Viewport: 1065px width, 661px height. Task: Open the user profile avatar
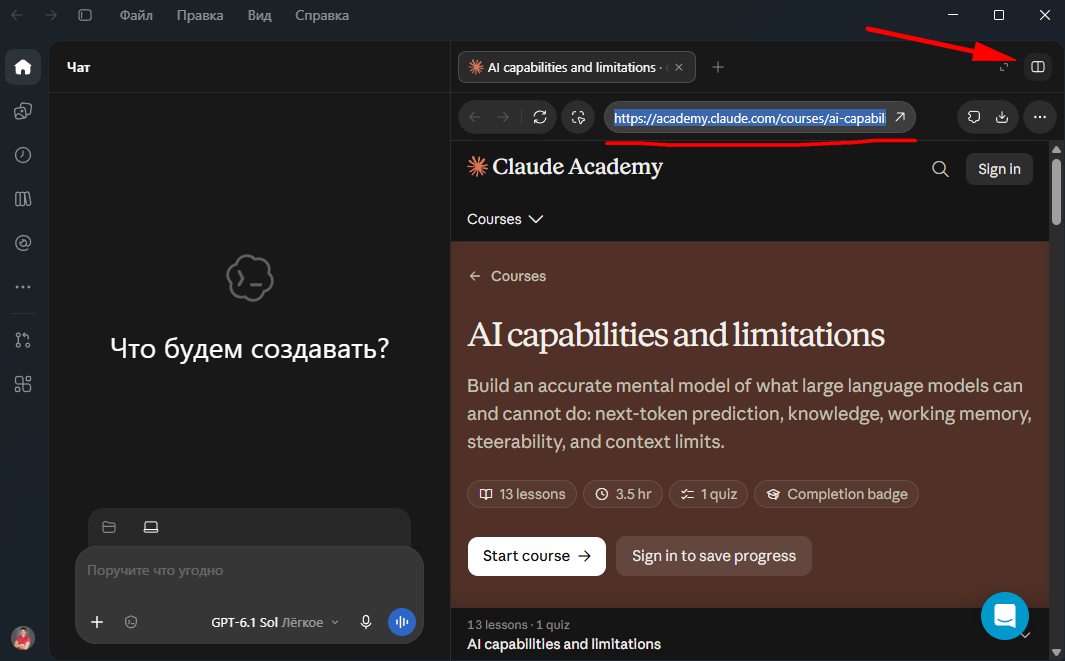coord(23,638)
